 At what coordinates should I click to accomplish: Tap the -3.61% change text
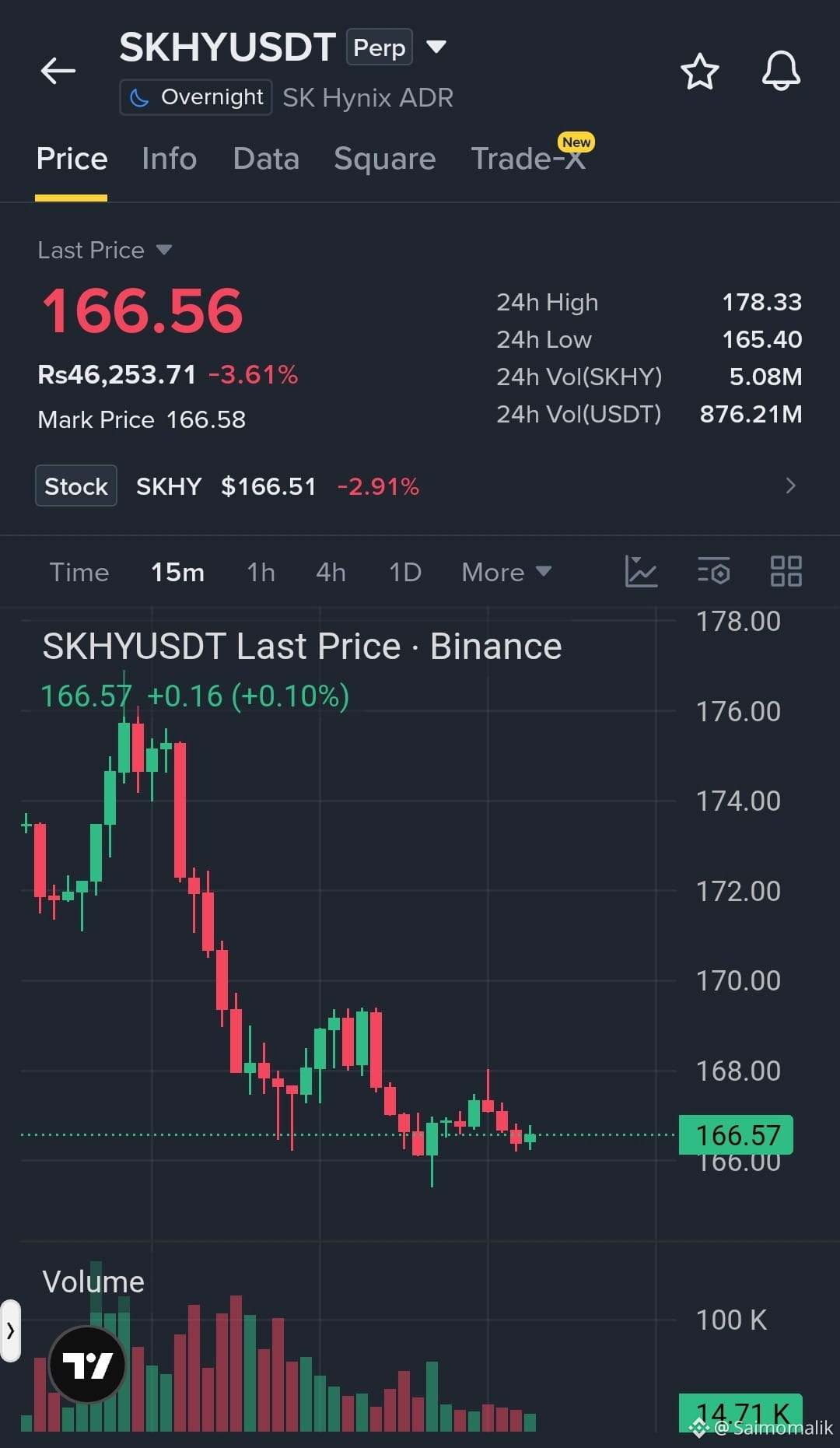point(253,374)
